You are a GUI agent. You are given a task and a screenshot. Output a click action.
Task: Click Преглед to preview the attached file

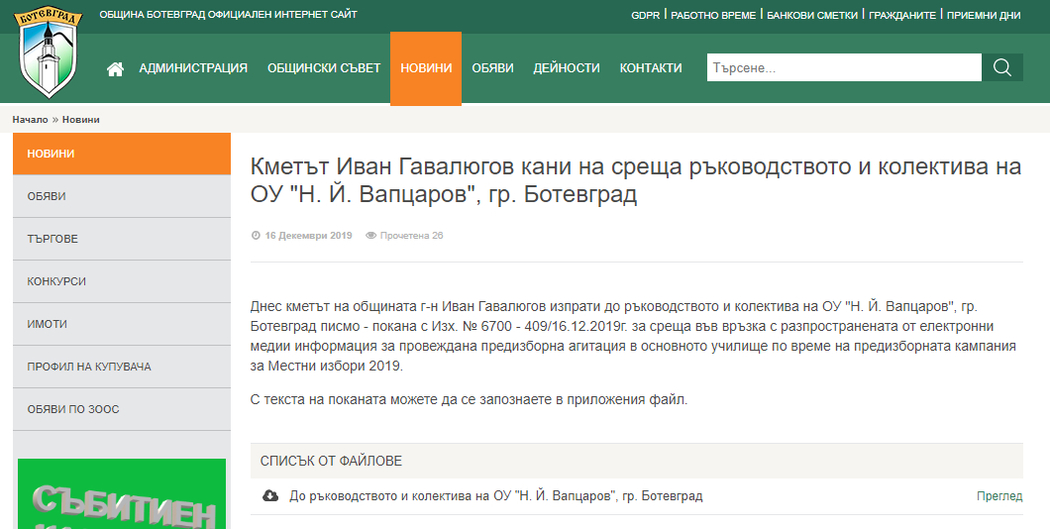point(999,496)
